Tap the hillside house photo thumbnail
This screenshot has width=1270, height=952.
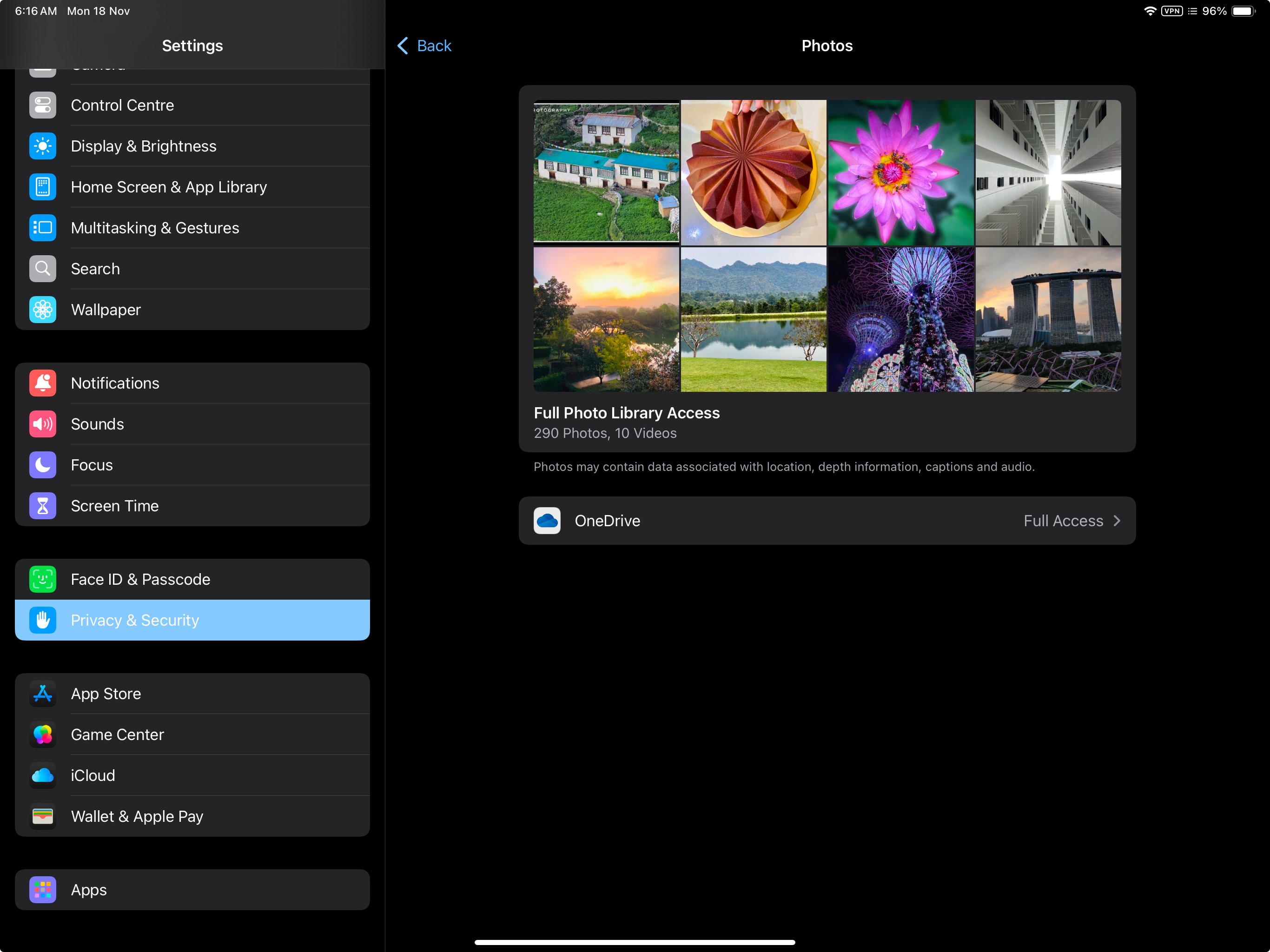[x=606, y=172]
